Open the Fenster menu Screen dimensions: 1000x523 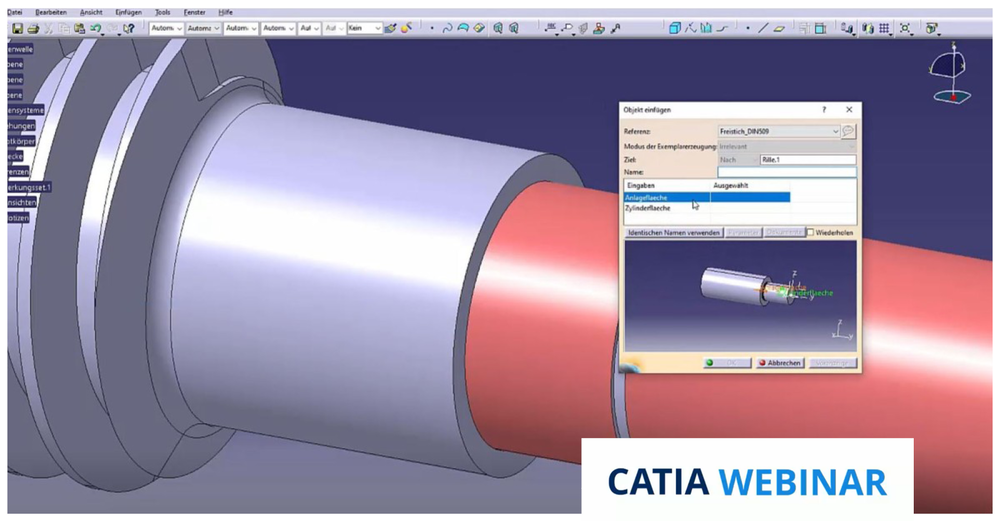(195, 13)
